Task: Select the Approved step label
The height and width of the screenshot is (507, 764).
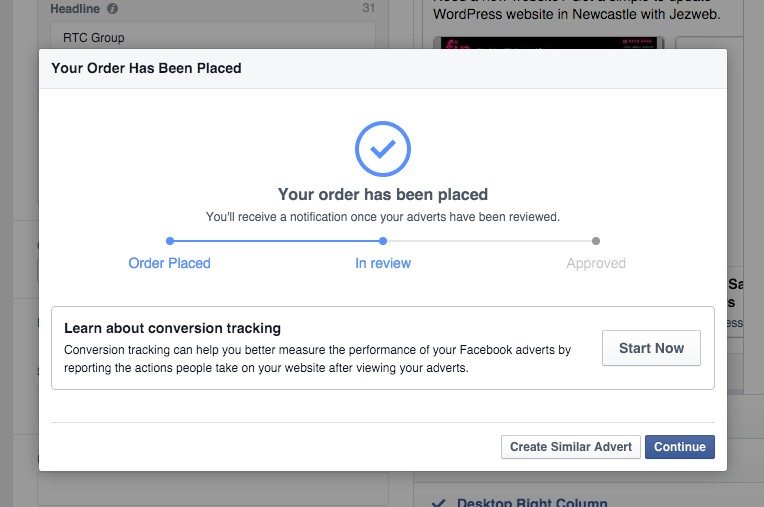Action: pyautogui.click(x=596, y=264)
